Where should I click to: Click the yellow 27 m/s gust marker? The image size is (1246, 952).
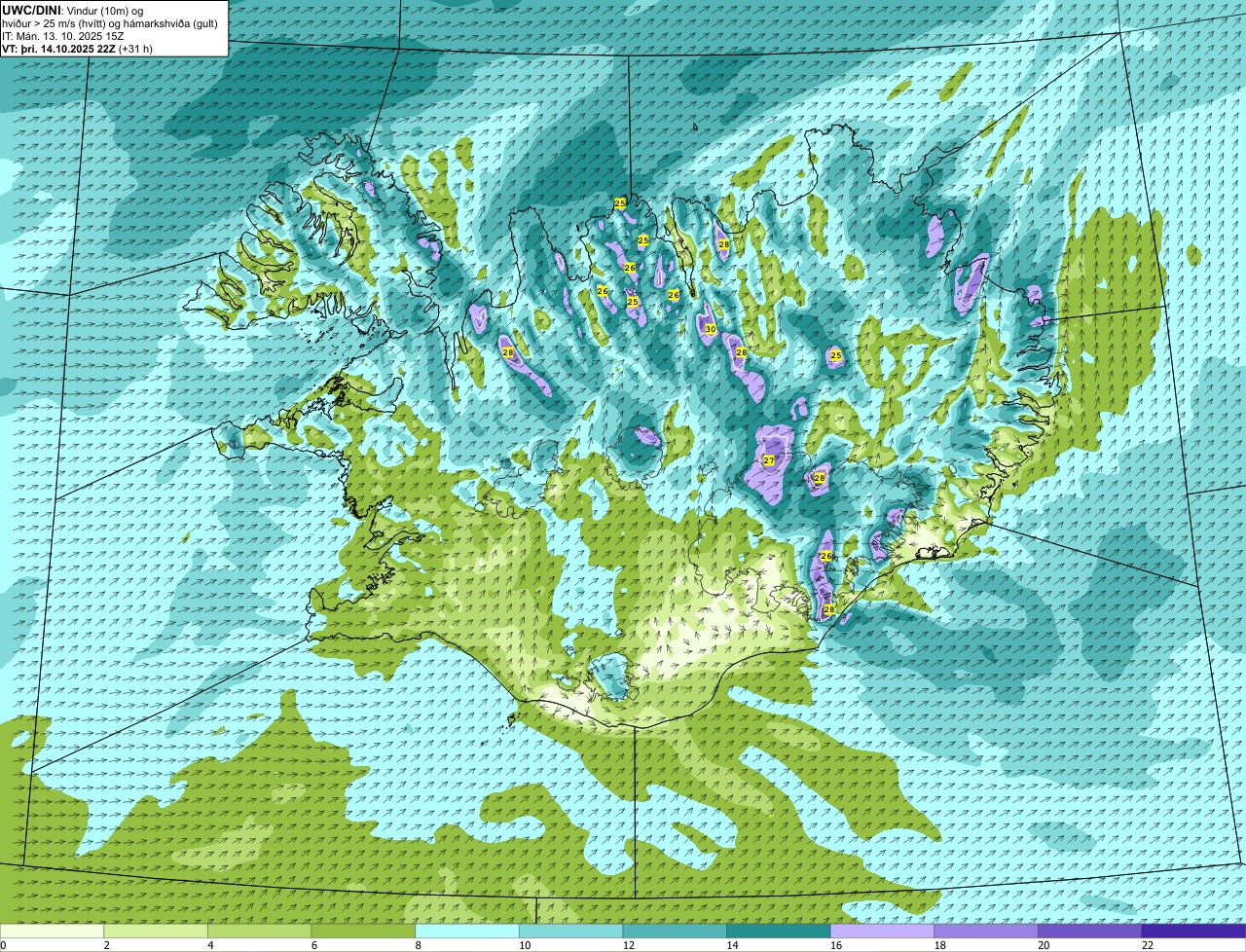point(768,460)
